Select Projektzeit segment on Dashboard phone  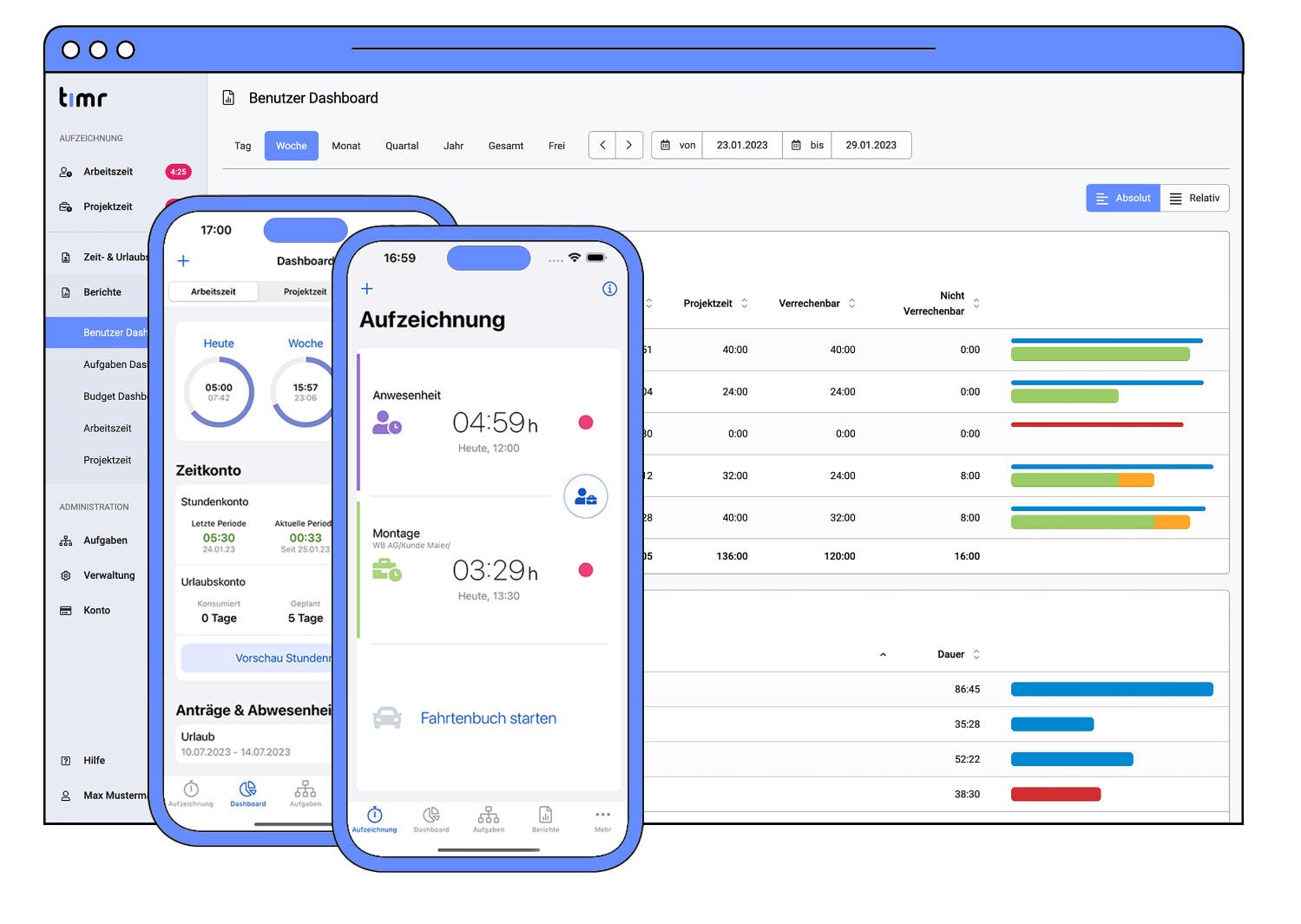pos(305,292)
